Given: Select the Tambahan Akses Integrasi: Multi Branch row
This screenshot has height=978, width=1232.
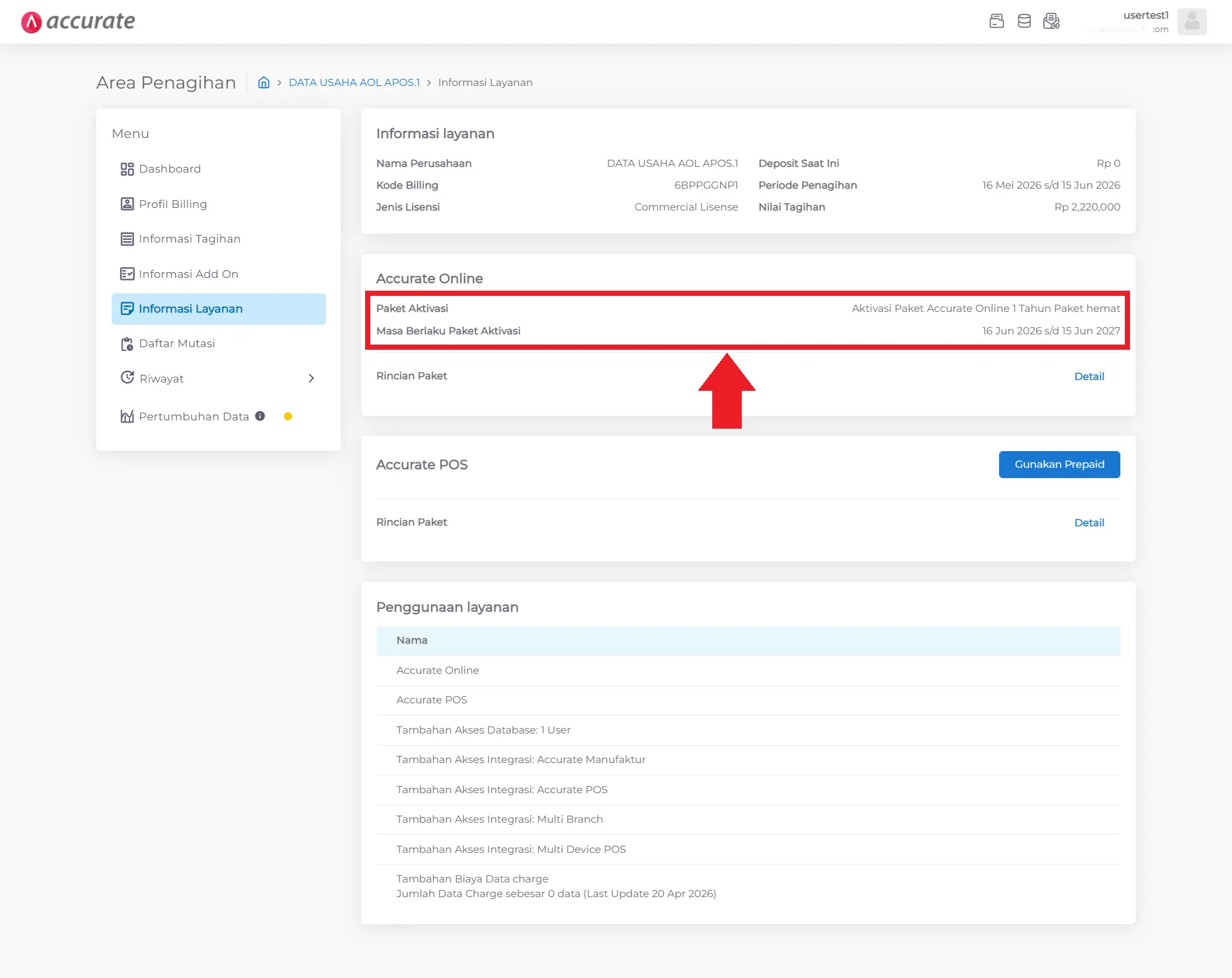Looking at the screenshot, I should click(748, 819).
